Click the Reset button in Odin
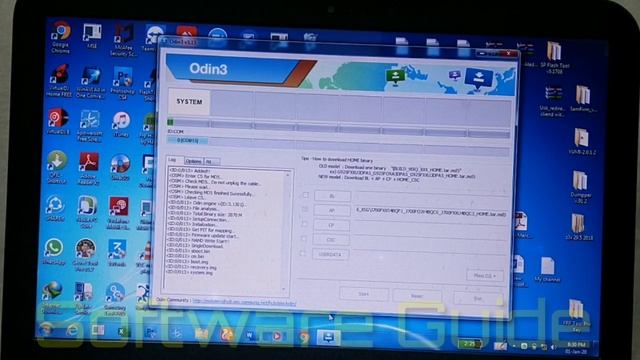640x360 pixels. click(416, 296)
